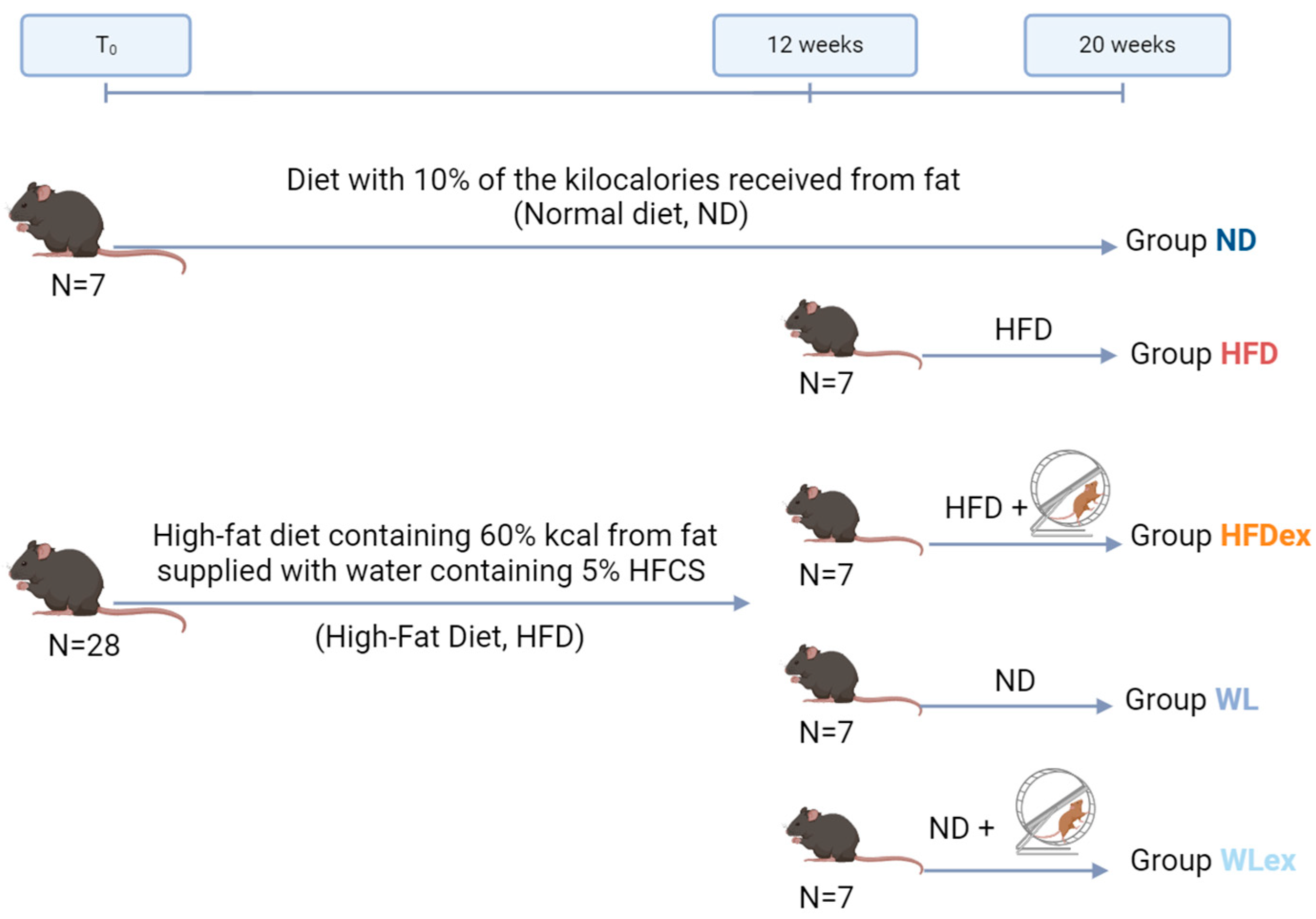Click the timeline tick mark under 12 weeks
Image resolution: width=1316 pixels, height=919 pixels.
click(x=809, y=93)
